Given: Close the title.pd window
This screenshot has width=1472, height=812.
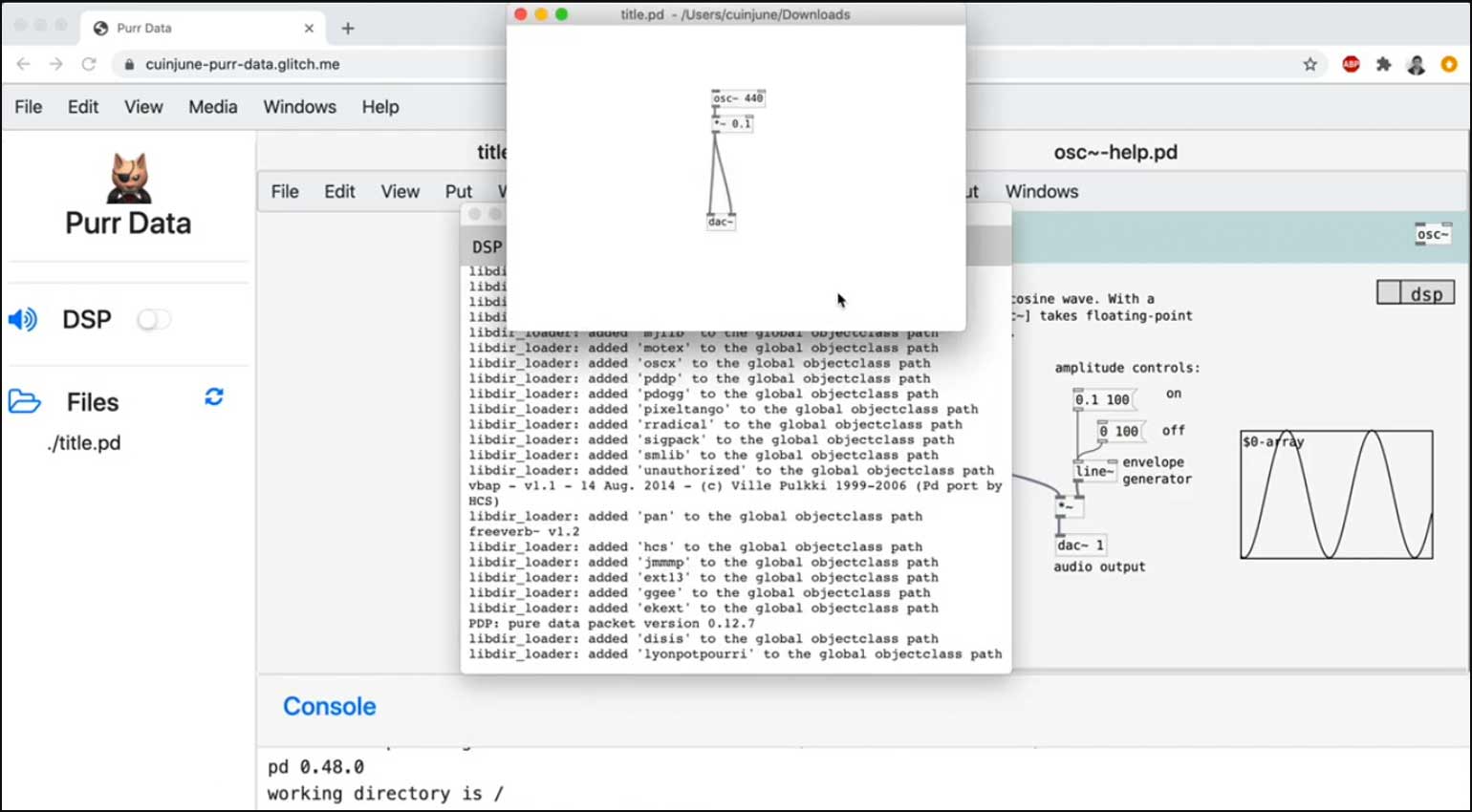Looking at the screenshot, I should [x=521, y=14].
